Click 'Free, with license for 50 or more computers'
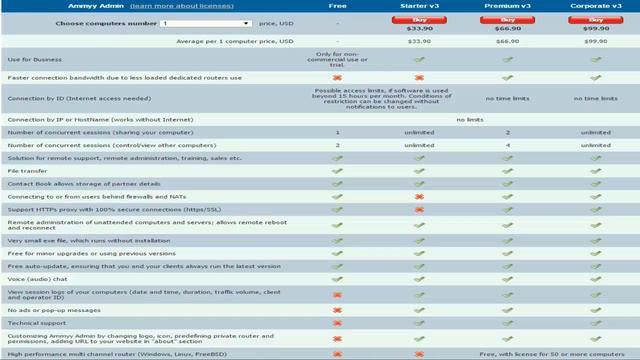This screenshot has width=640, height=360. pos(552,354)
